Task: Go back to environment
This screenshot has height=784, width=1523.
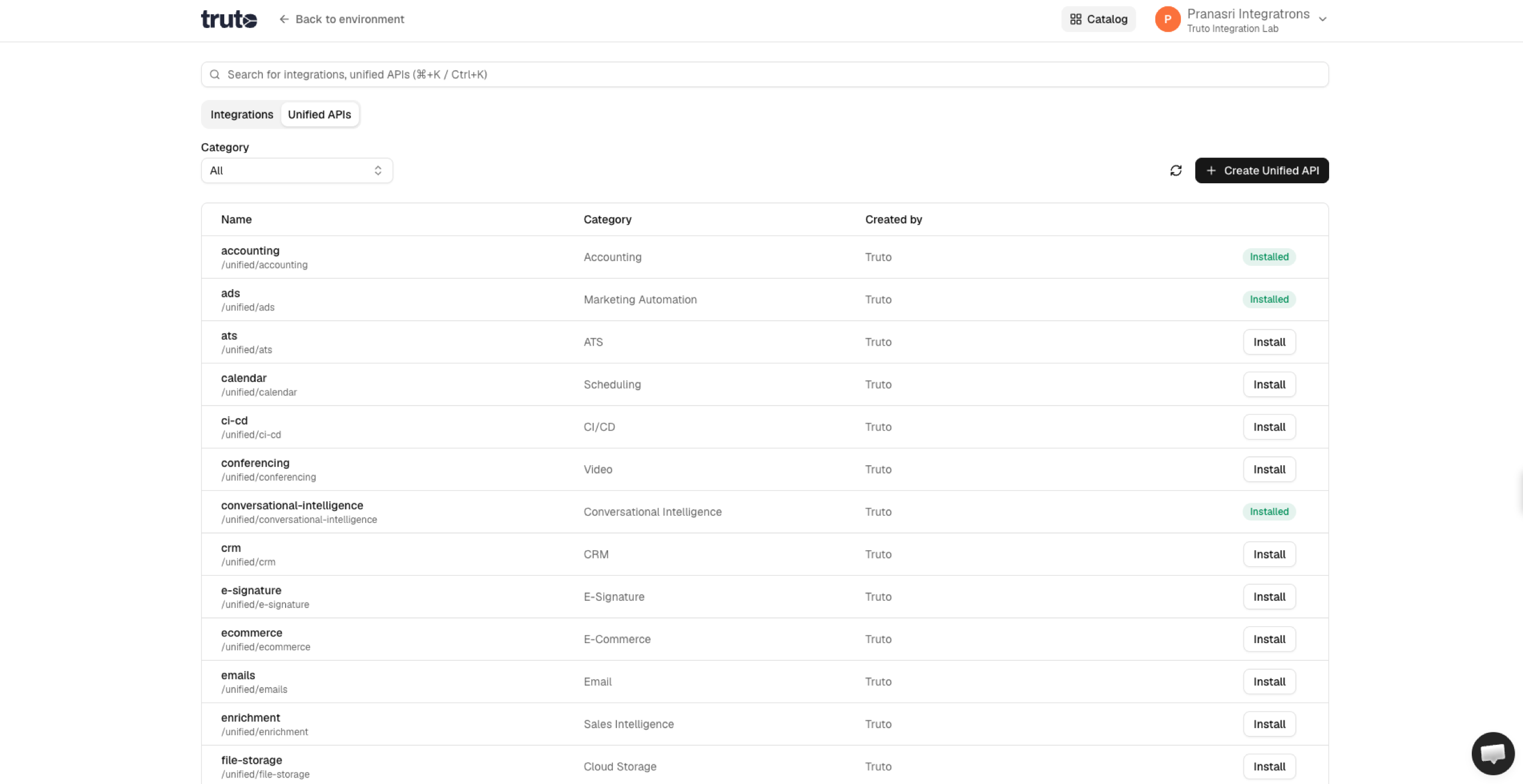Action: (x=341, y=19)
